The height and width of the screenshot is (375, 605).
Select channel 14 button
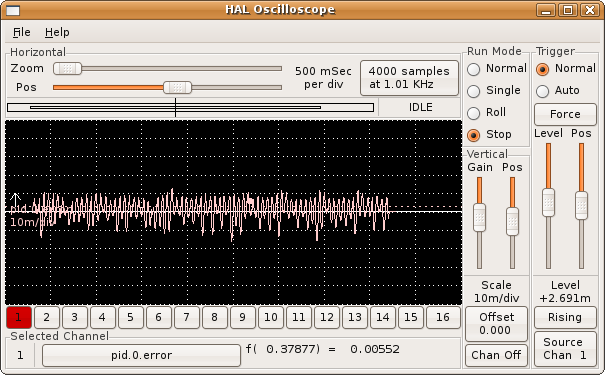[x=383, y=318]
